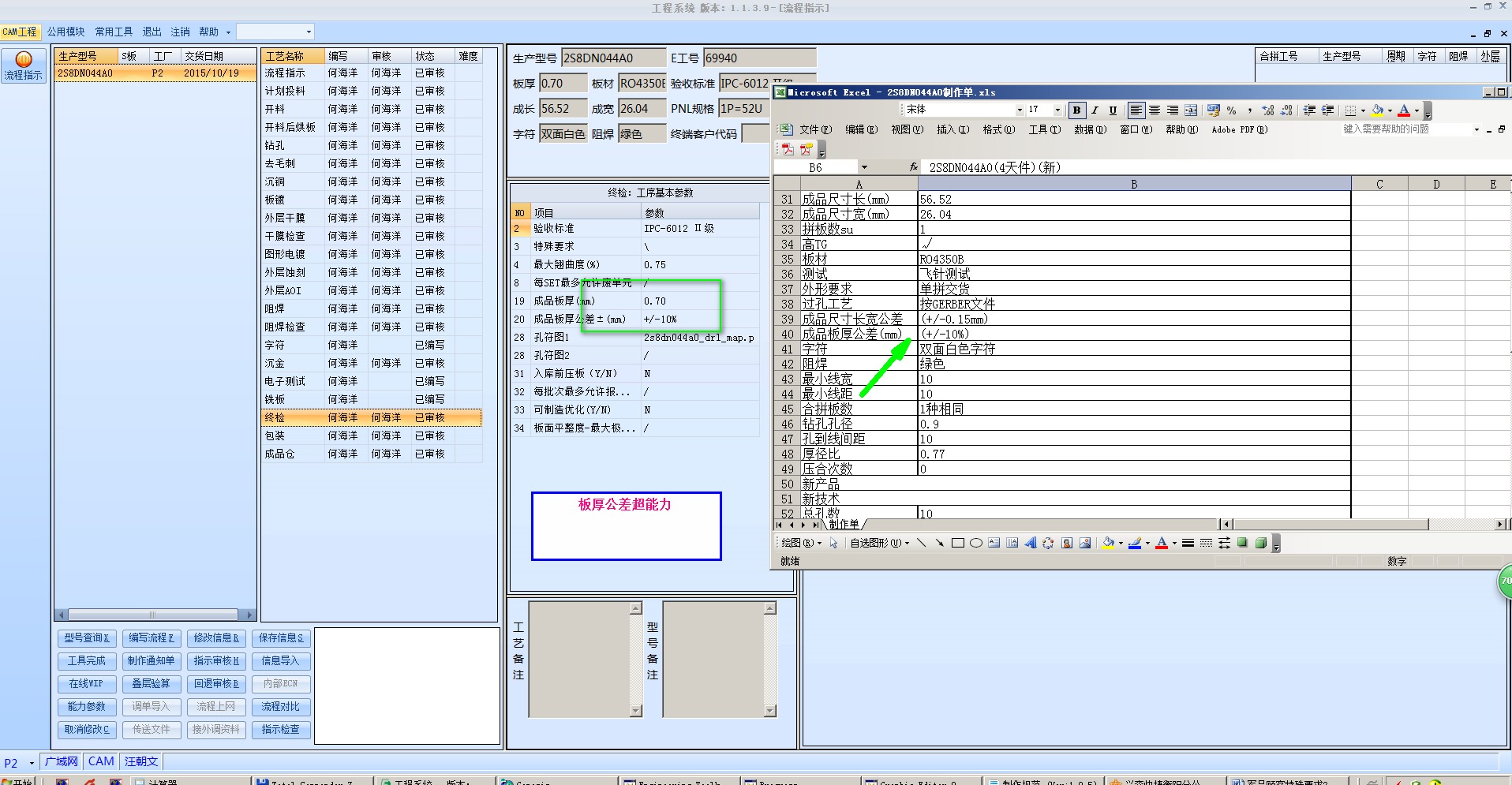Apply red font color to cell
This screenshot has width=1512, height=785.
(1404, 110)
